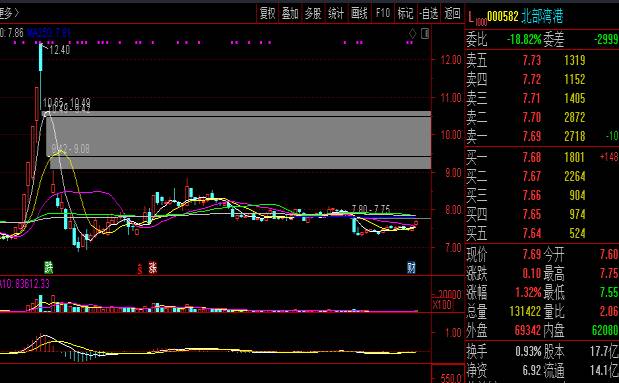Click the 12.40 peak candle
Screen dimensions: 619x383
tap(41, 58)
